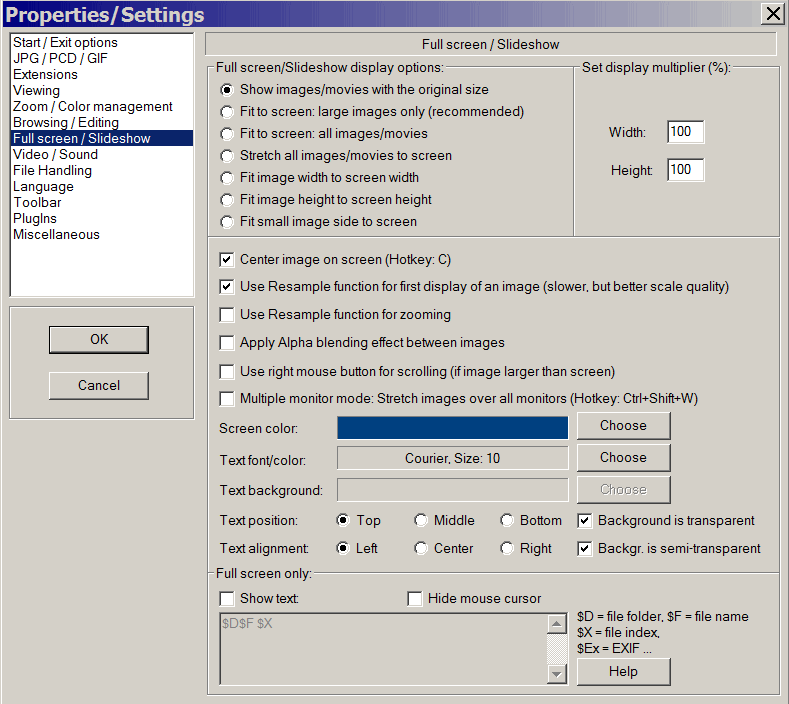
Task: Set text alignment to Center
Action: pyautogui.click(x=421, y=549)
